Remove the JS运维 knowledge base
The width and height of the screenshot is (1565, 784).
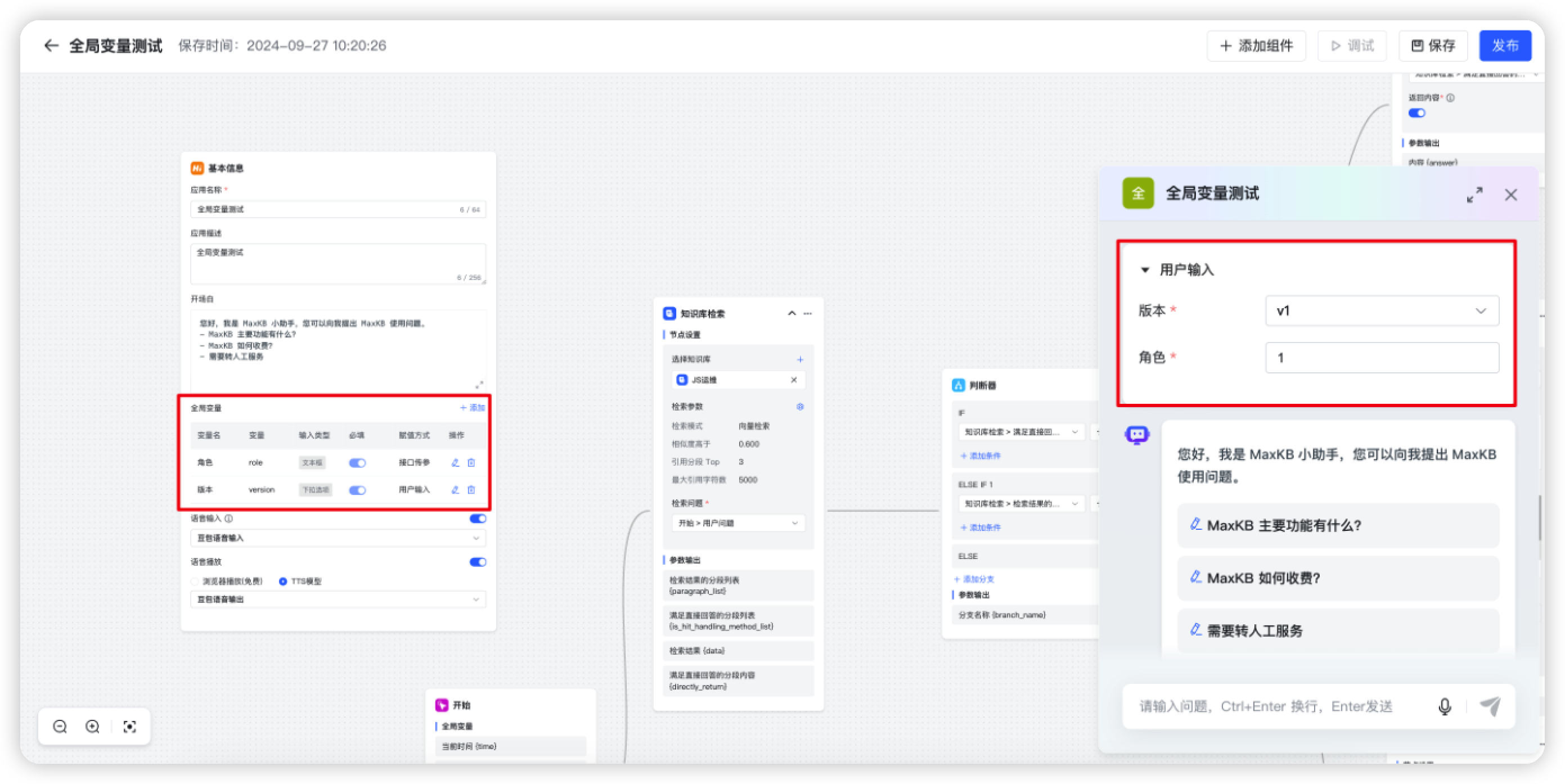(794, 380)
